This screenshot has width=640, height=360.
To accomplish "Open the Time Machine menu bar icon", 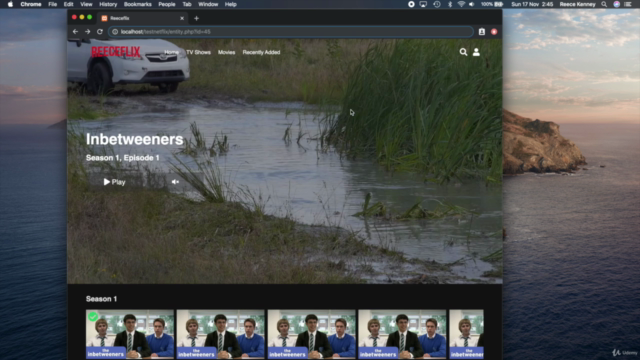I will [437, 4].
